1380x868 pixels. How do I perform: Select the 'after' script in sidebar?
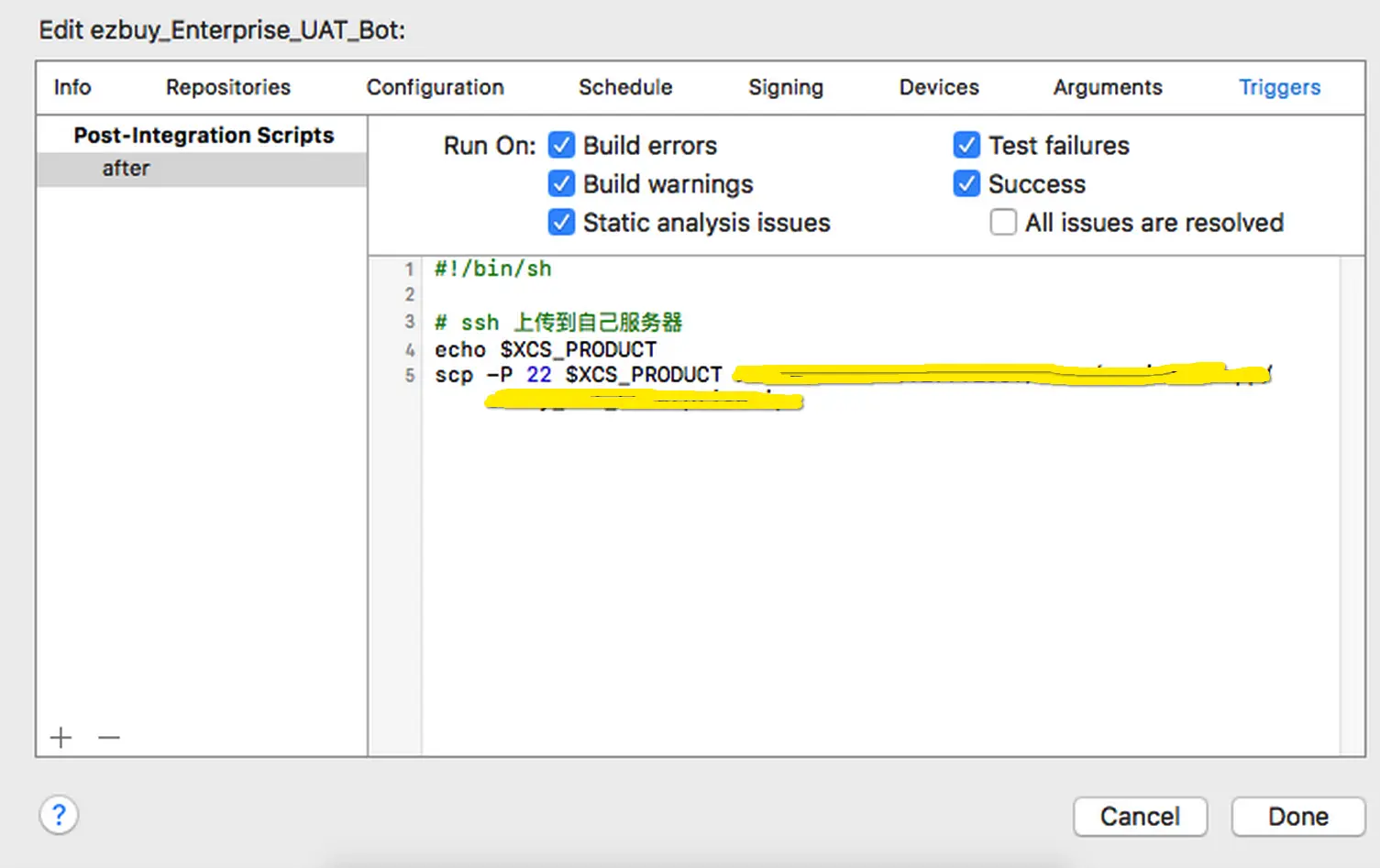point(202,169)
